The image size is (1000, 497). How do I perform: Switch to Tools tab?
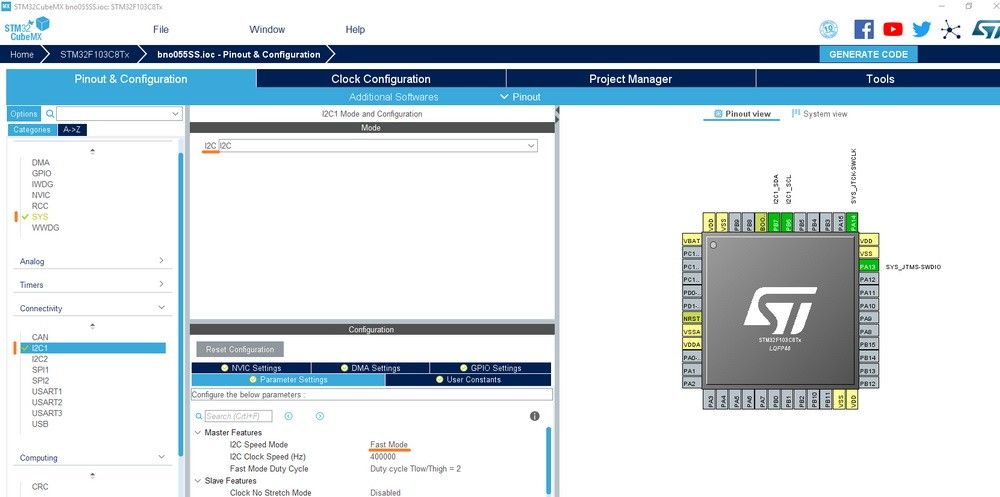(880, 79)
